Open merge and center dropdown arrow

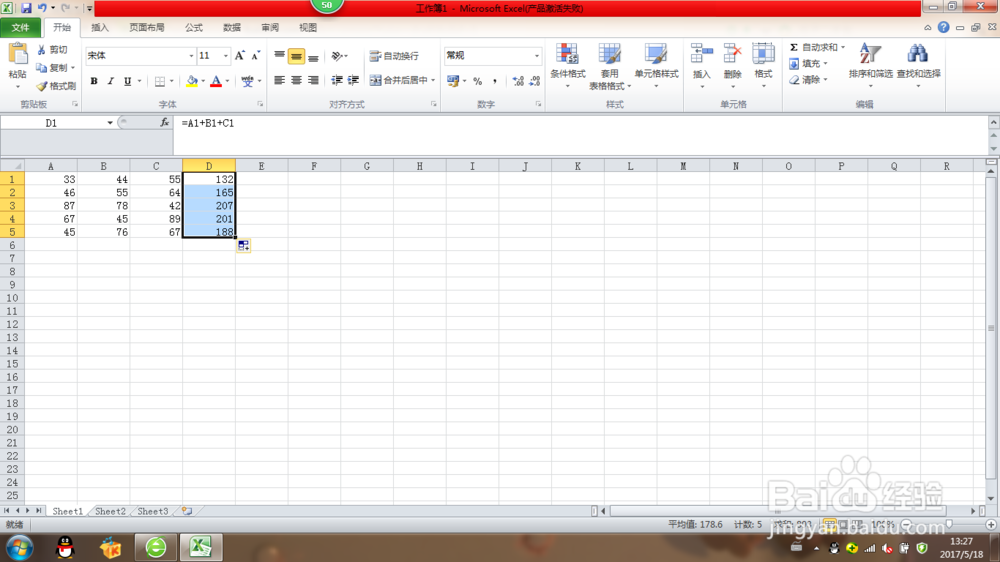(433, 80)
